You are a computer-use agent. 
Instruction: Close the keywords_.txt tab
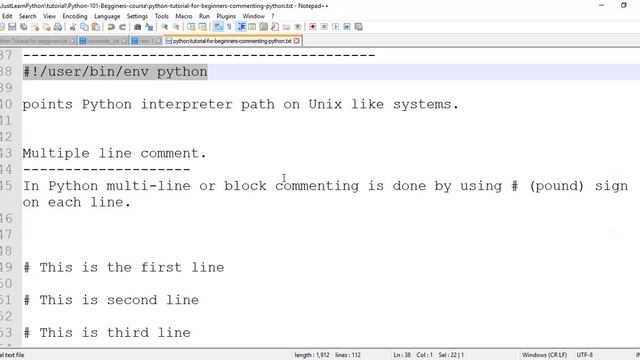coord(124,41)
